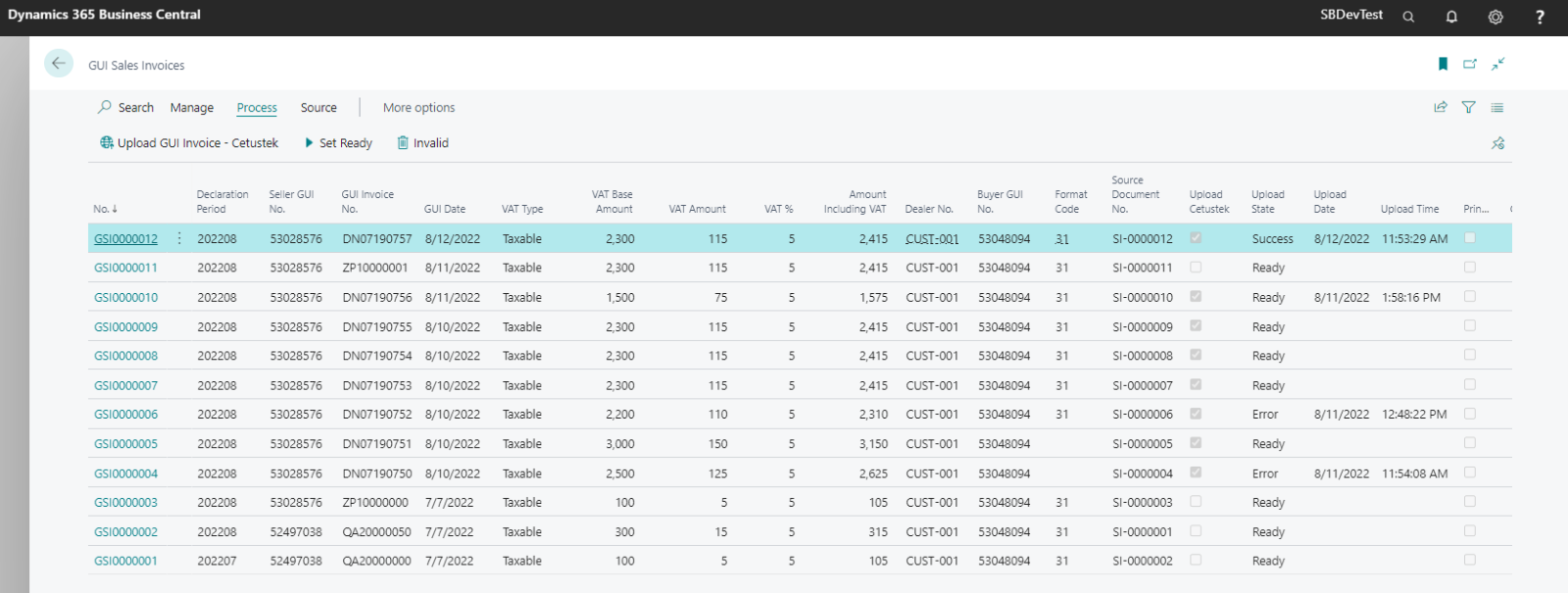The width and height of the screenshot is (1568, 593).
Task: Toggle Upload Cetustek checkbox for GSI0000004 row
Action: click(x=1196, y=471)
